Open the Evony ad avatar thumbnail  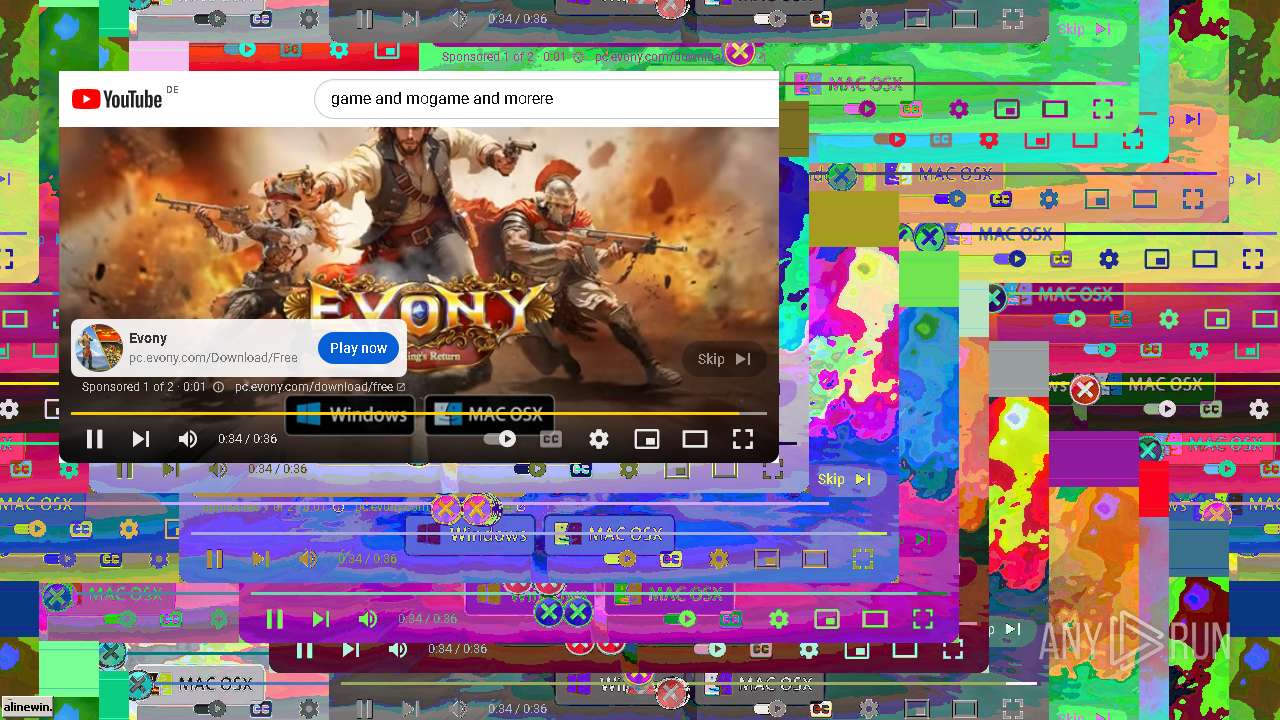(99, 348)
